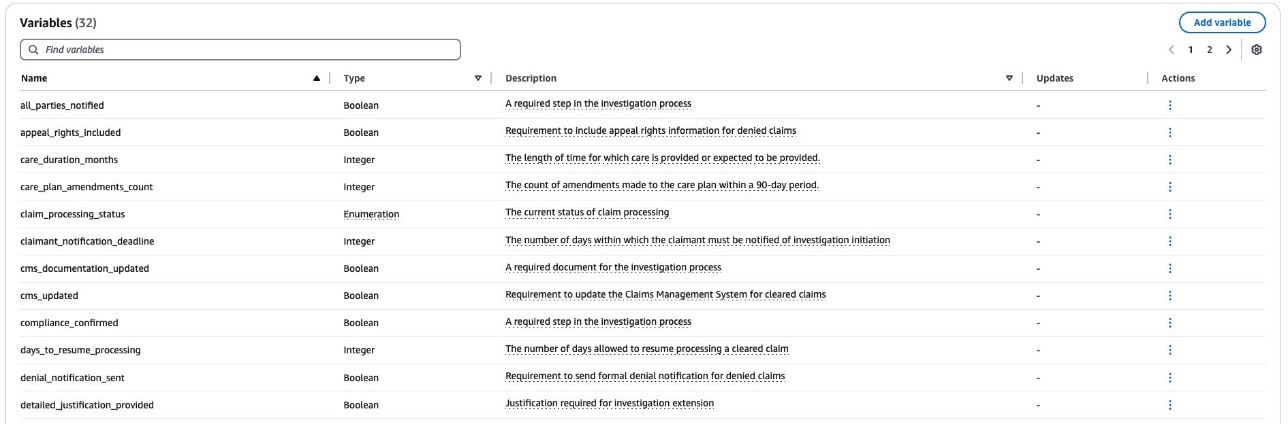Screen dimensions: 1288x424
Task: Open actions menu for detailed_justification_provided row
Action: click(1169, 404)
